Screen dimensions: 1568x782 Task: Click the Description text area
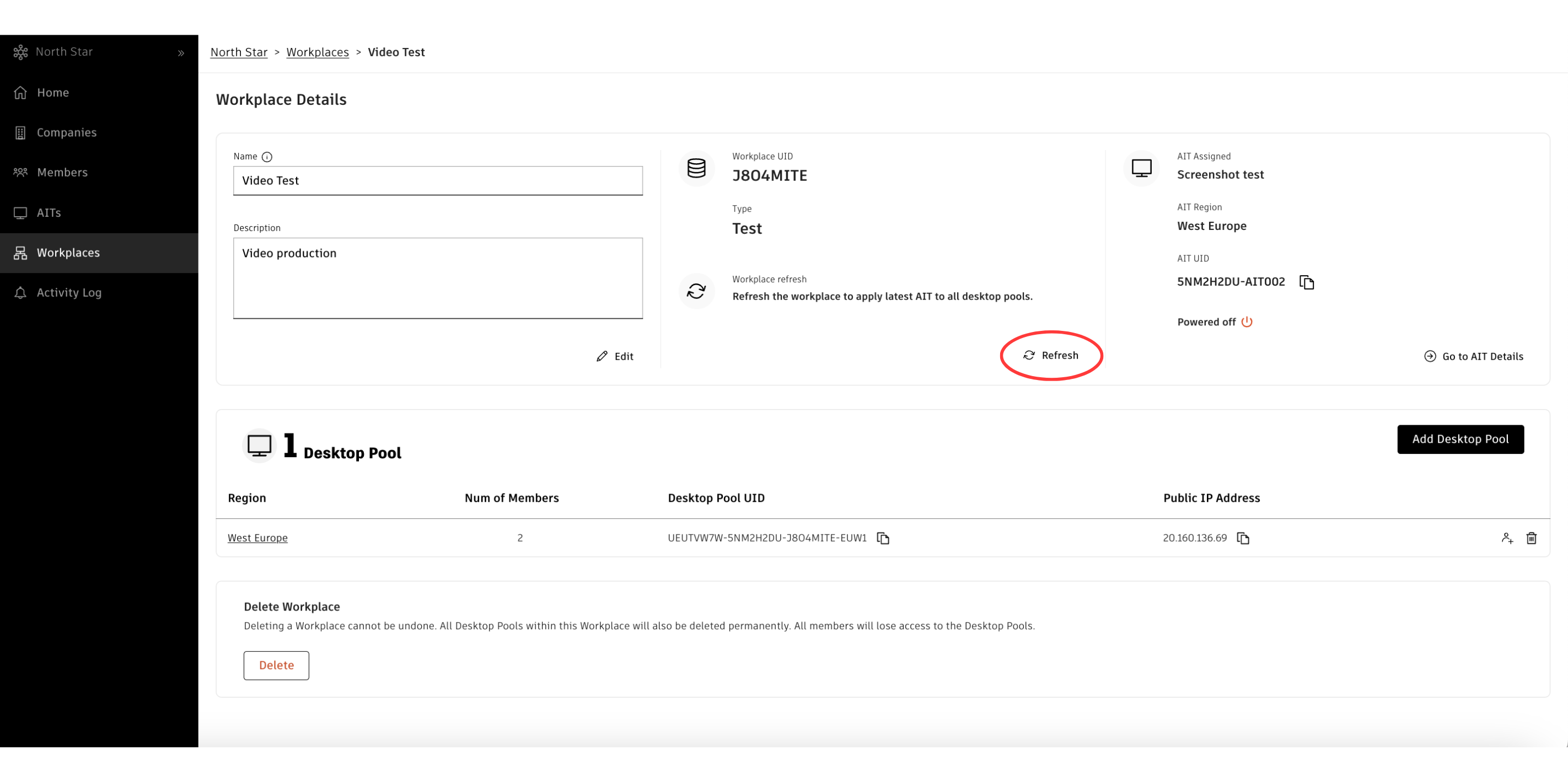438,278
